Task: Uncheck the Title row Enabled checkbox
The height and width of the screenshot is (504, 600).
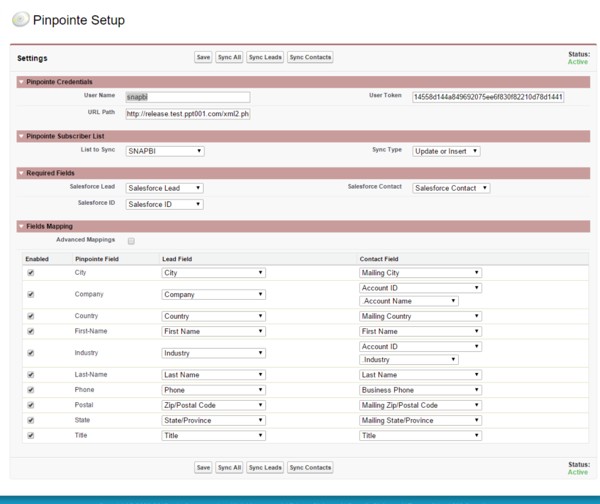Action: (x=31, y=435)
